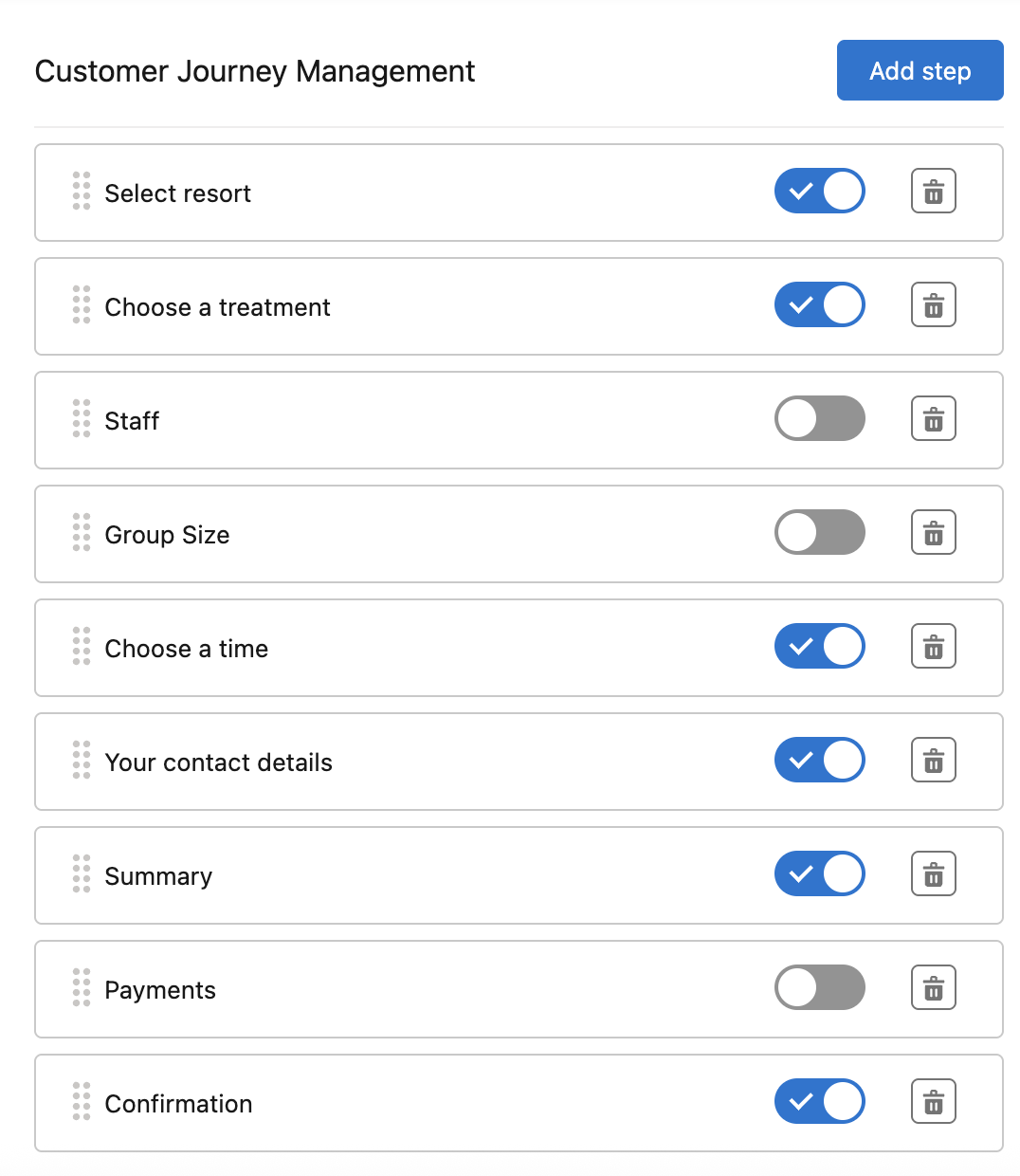Click the drag handle beside Payments
Viewport: 1020px width, 1176px height.
click(82, 988)
